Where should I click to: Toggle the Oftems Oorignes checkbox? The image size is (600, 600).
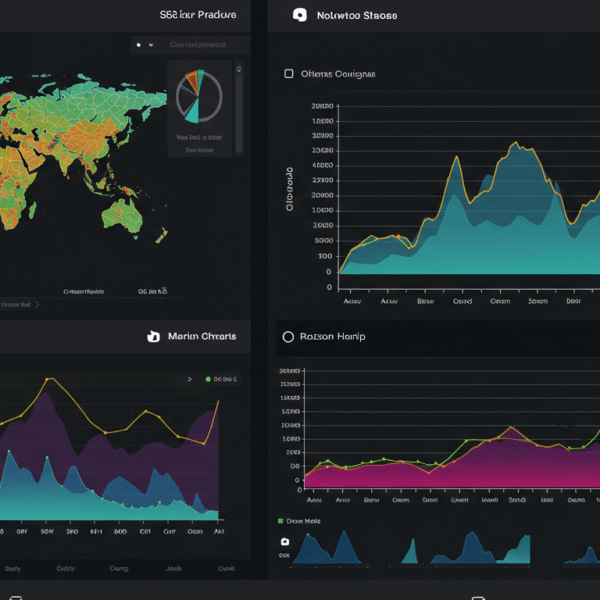click(289, 74)
